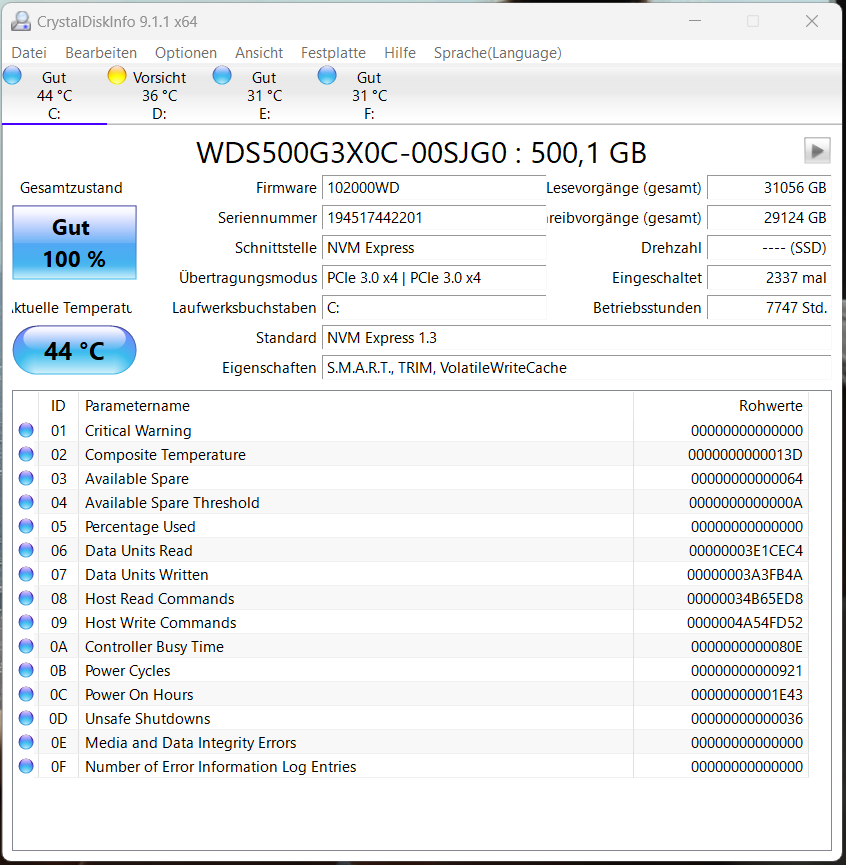Open the Datei menu

click(x=29, y=53)
